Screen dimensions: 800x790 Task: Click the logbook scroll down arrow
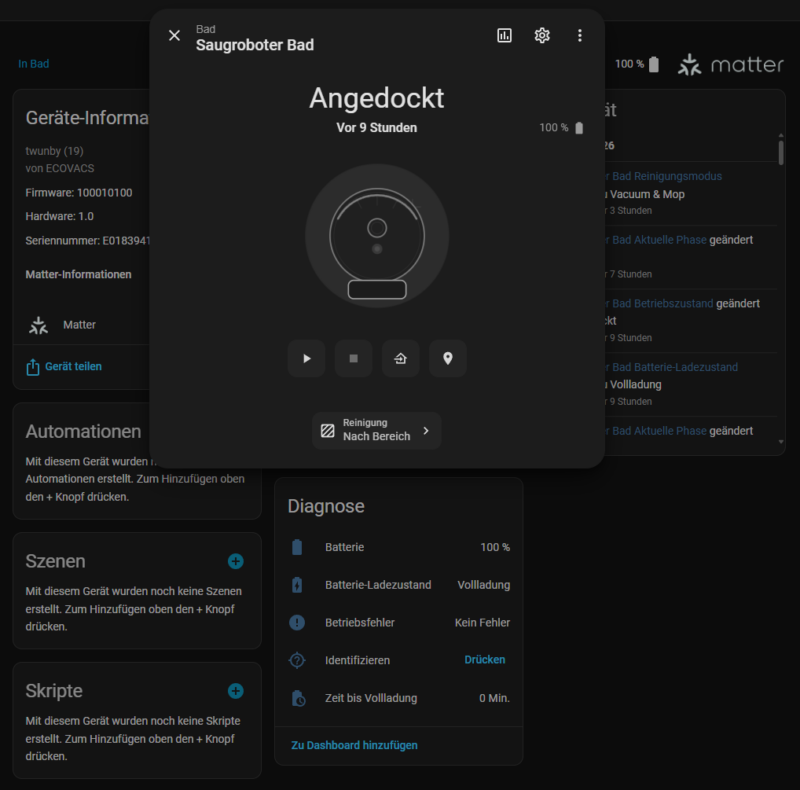[x=781, y=442]
